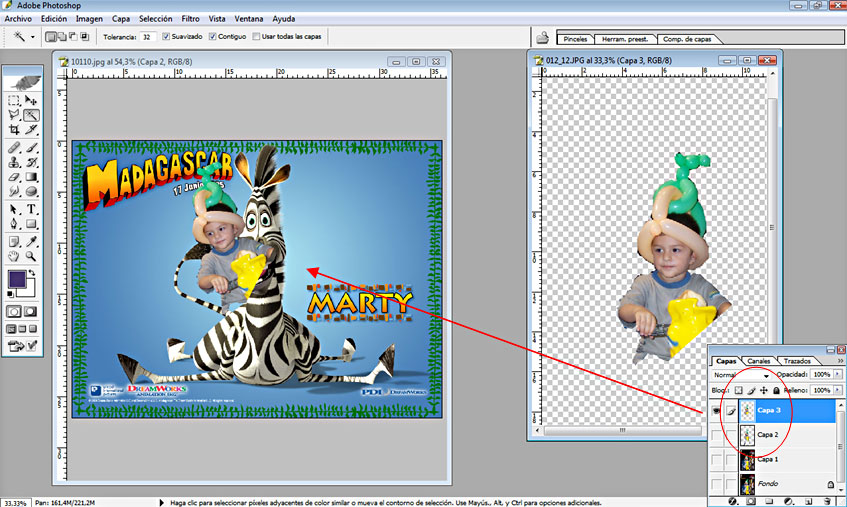Toggle lock position in Capas panel
This screenshot has width=847, height=507.
click(x=764, y=390)
